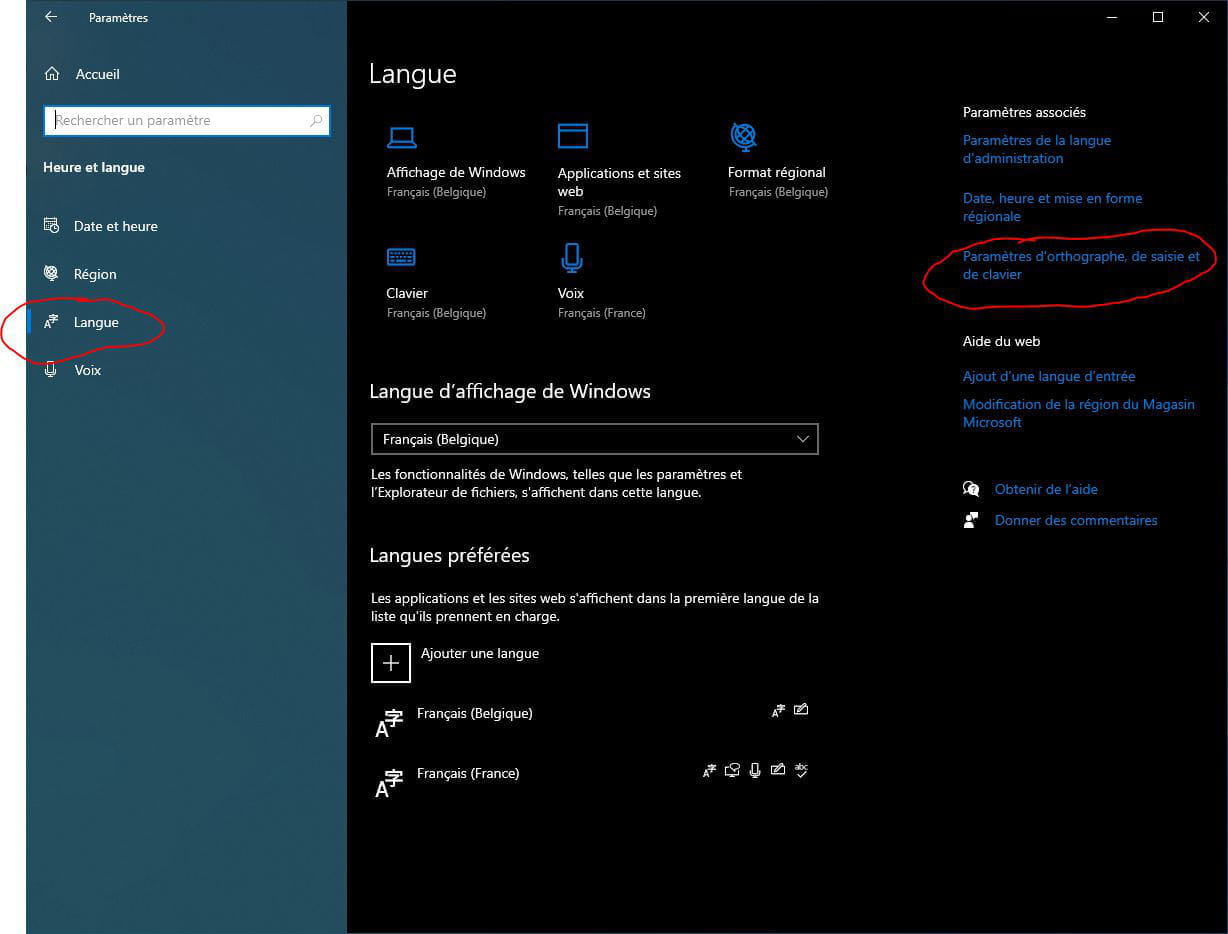
Task: Select Français (Belgique) in preferred languages
Action: point(475,713)
